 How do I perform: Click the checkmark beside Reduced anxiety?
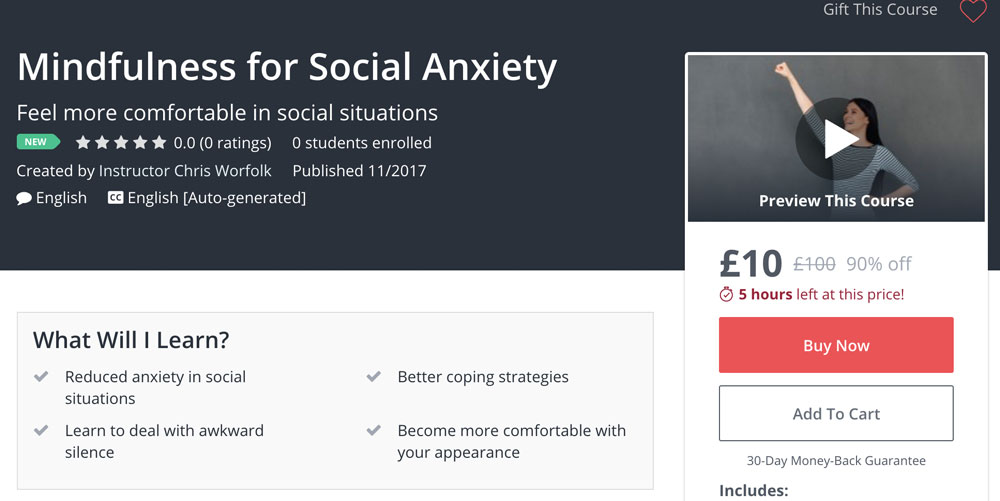click(x=42, y=377)
